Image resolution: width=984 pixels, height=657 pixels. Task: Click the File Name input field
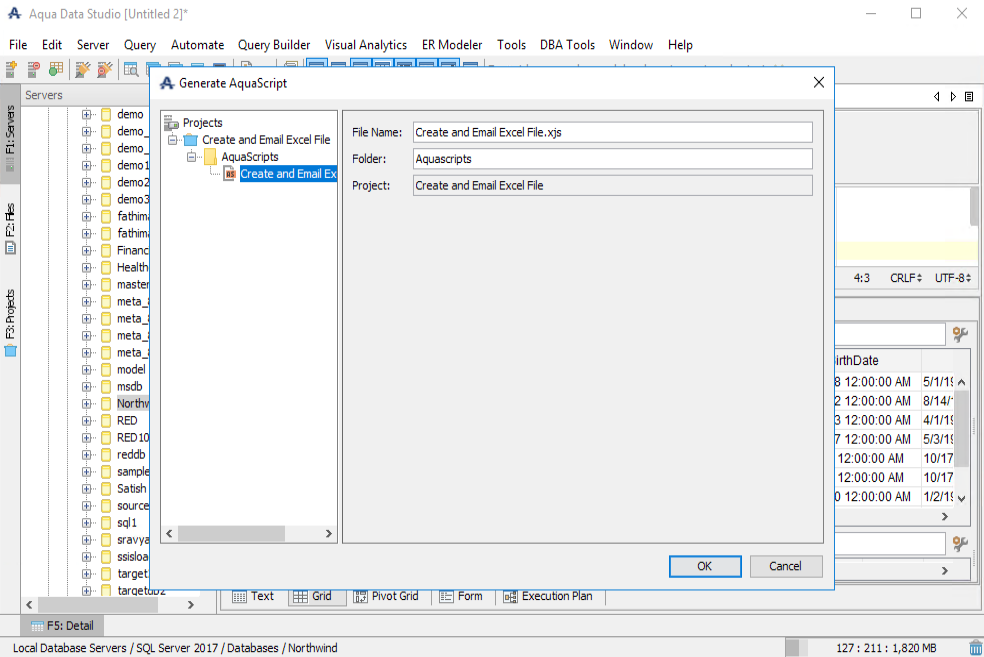612,132
